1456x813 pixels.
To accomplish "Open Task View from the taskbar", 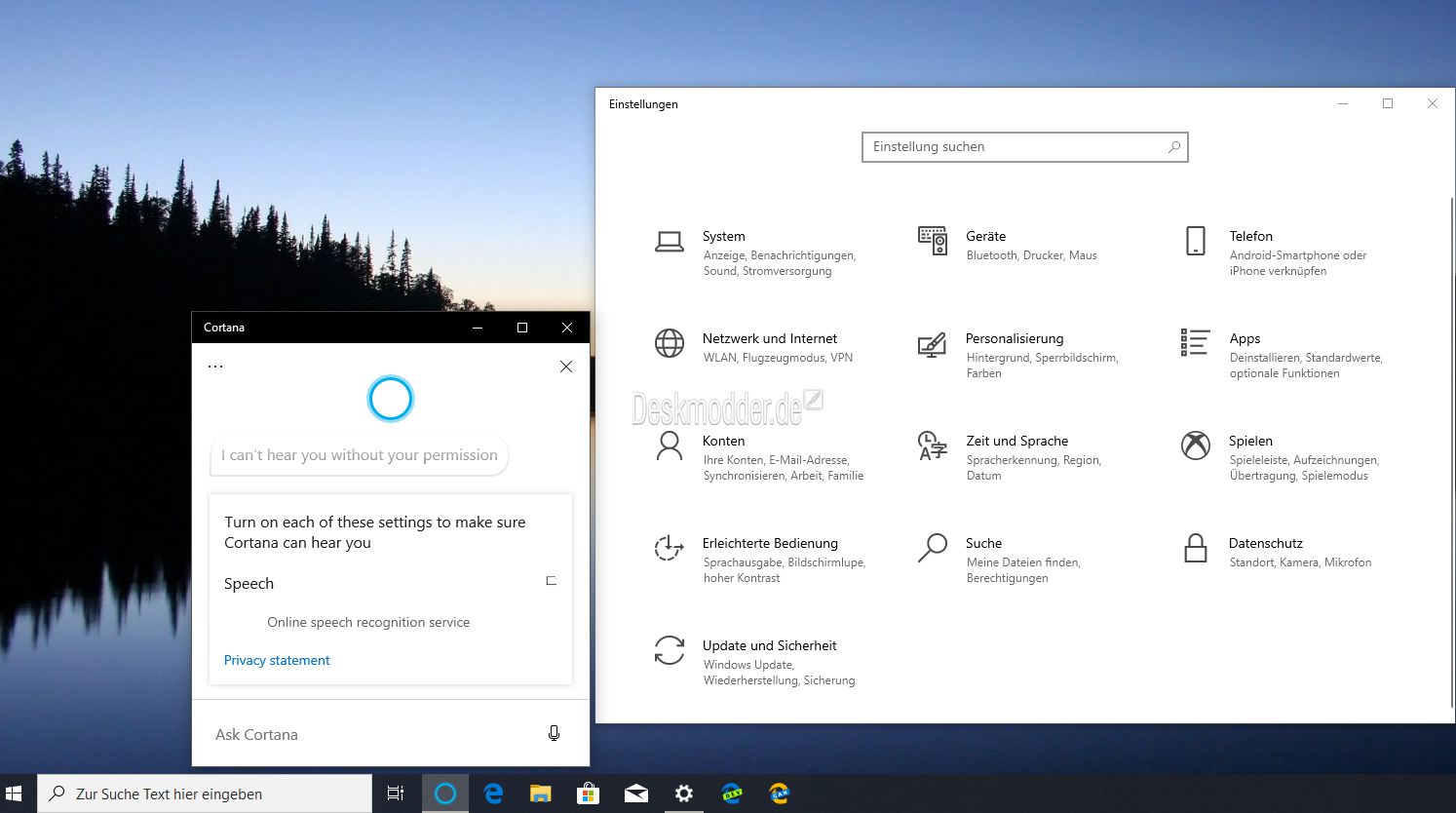I will point(396,794).
